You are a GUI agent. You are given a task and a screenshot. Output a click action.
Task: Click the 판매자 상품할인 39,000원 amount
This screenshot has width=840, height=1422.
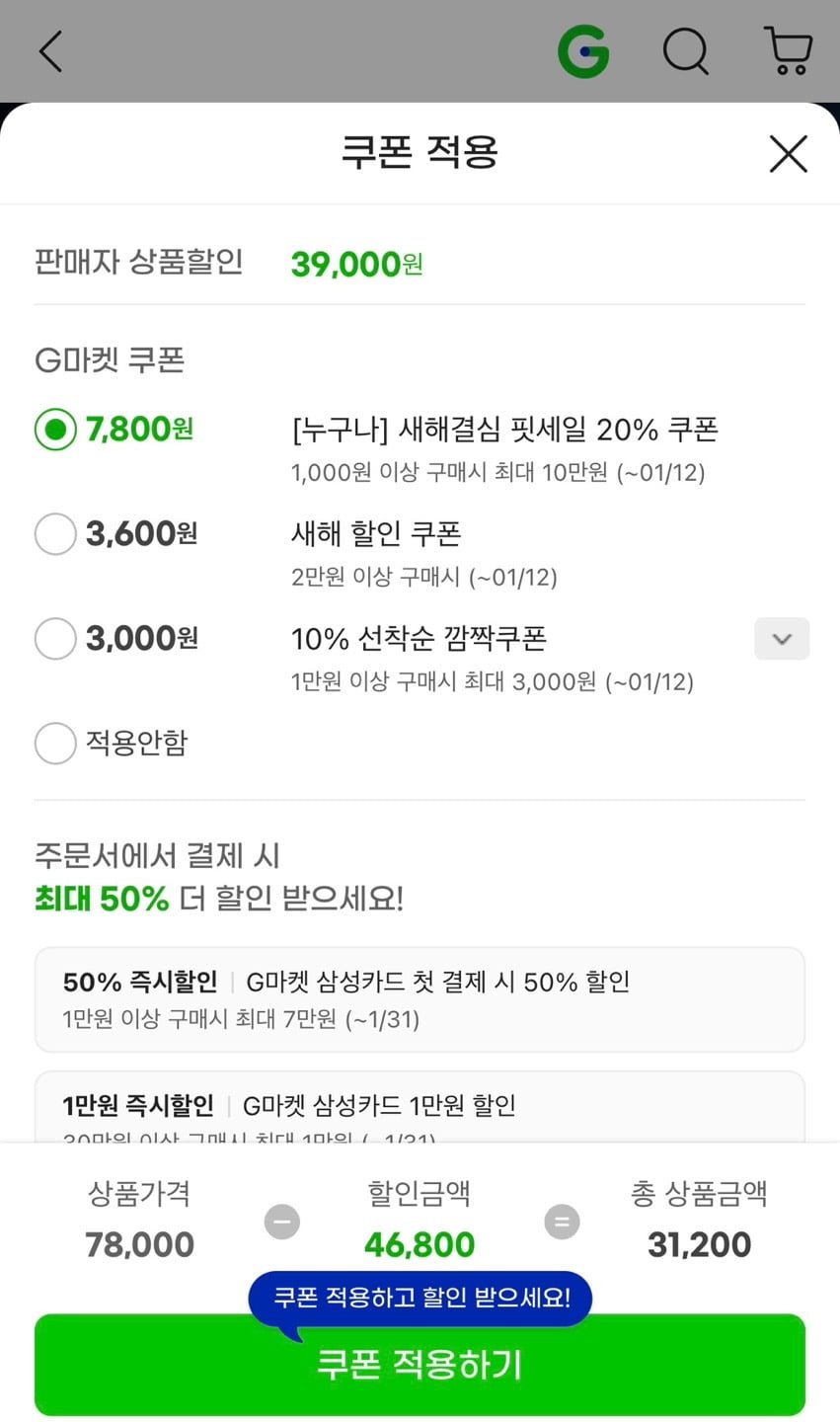[356, 265]
